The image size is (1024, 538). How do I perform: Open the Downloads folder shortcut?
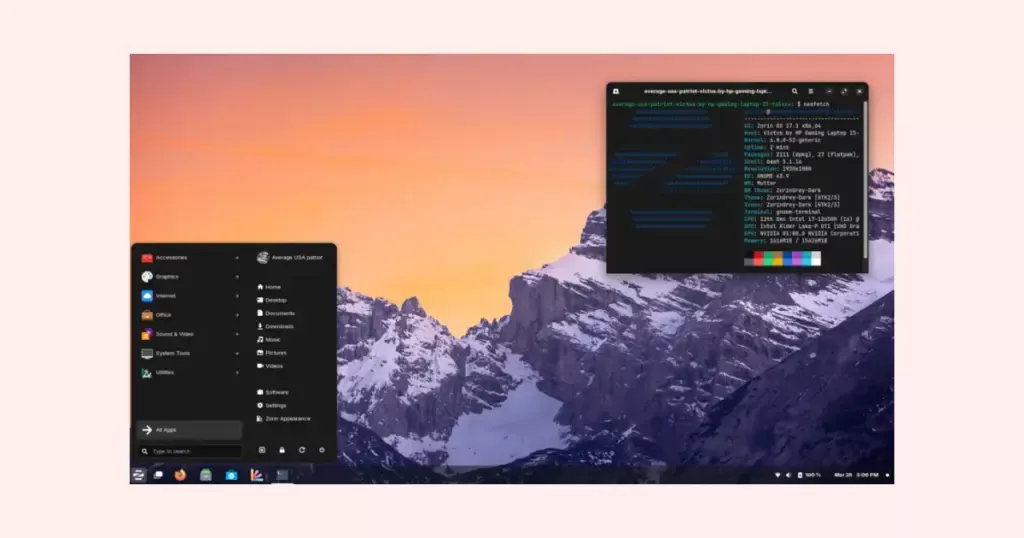275,326
